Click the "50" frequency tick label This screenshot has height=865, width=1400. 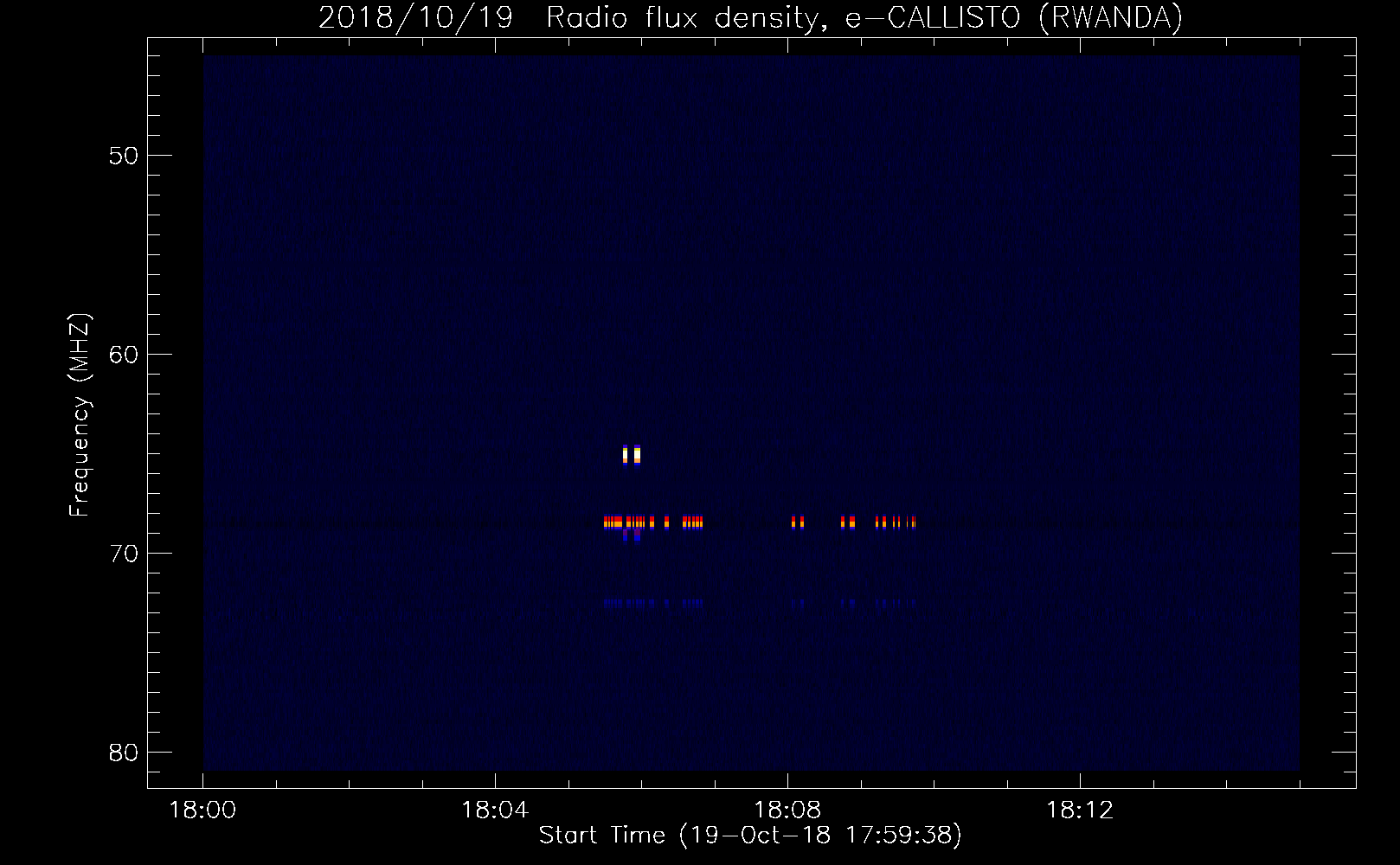pos(124,156)
